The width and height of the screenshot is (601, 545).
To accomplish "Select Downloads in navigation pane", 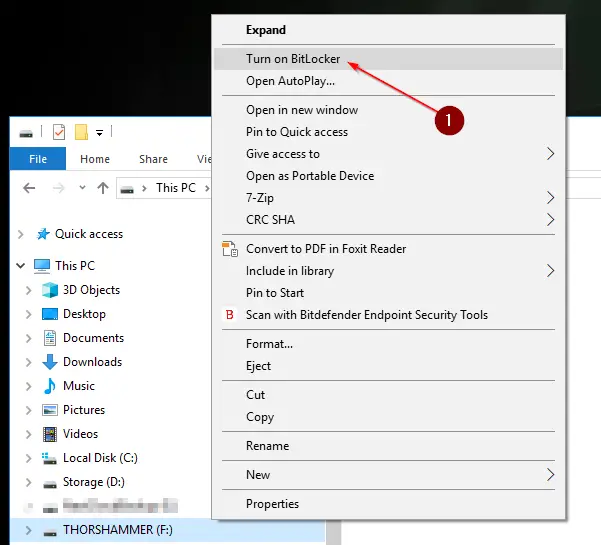I will coord(92,362).
